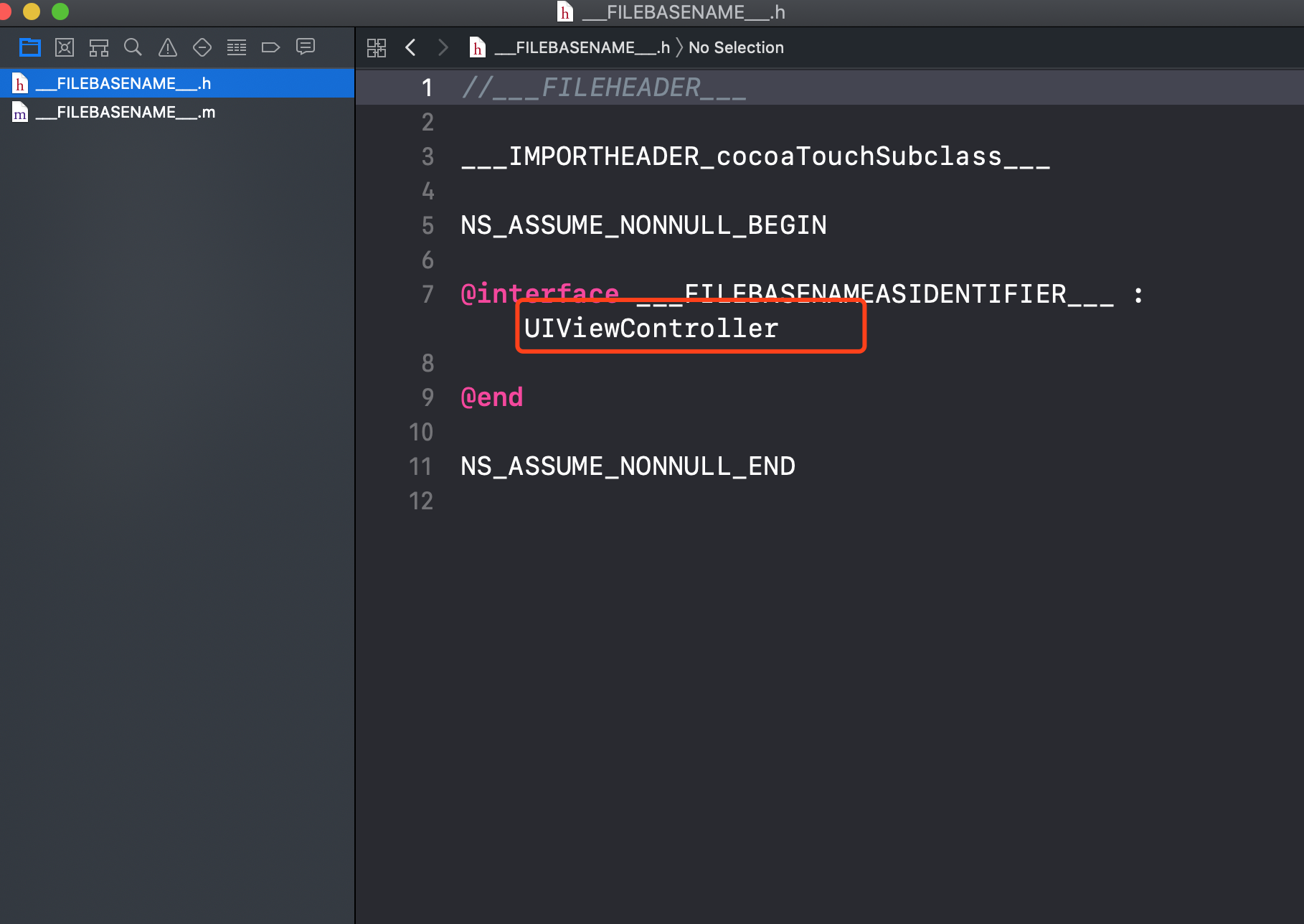Open the Test navigator diamond icon
The width and height of the screenshot is (1304, 924).
coord(202,47)
